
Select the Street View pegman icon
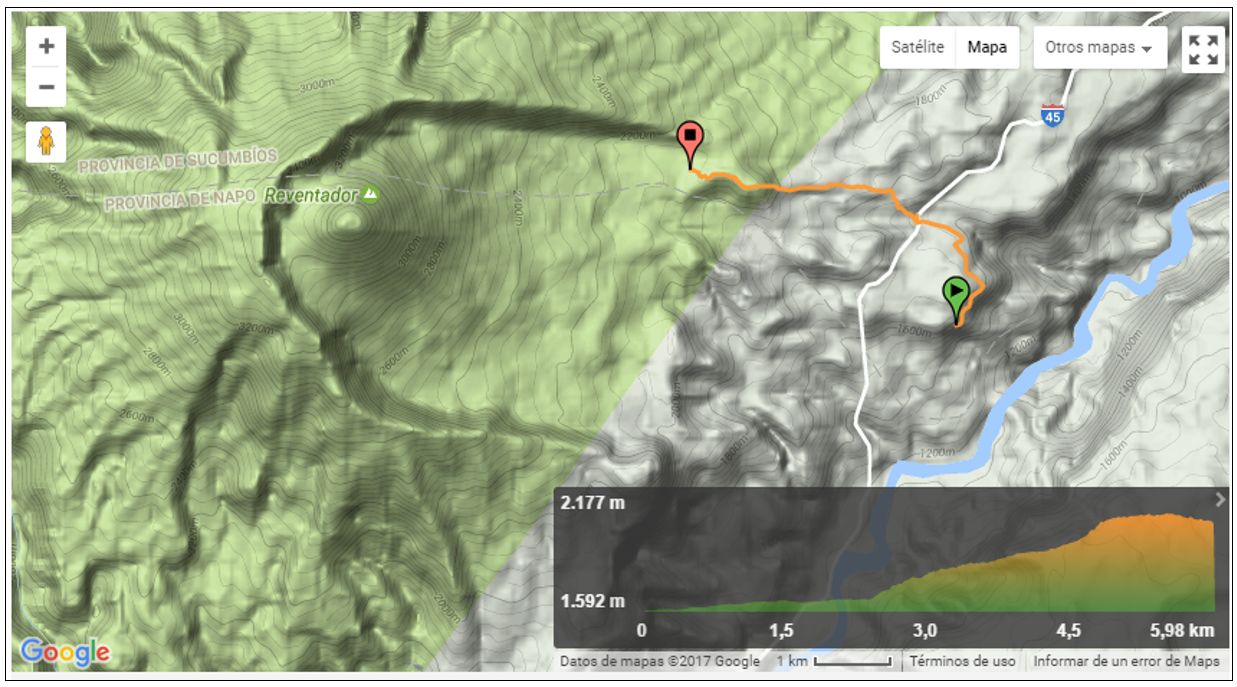point(46,143)
